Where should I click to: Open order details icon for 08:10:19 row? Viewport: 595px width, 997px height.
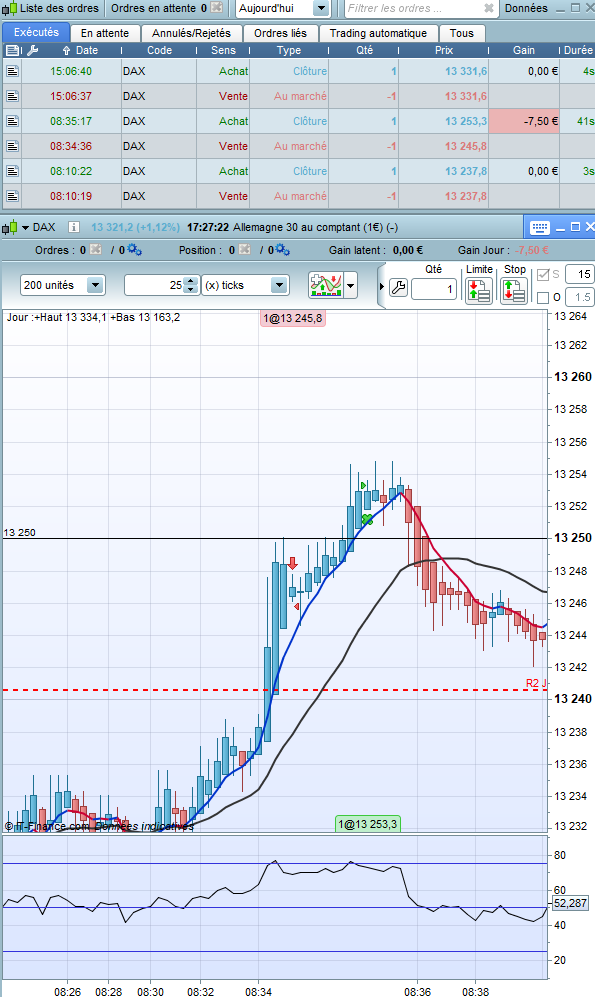pyautogui.click(x=12, y=196)
